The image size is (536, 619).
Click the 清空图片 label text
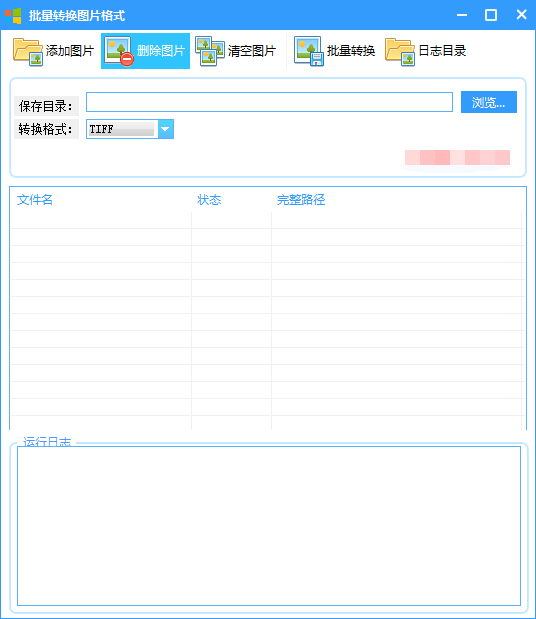pyautogui.click(x=252, y=51)
